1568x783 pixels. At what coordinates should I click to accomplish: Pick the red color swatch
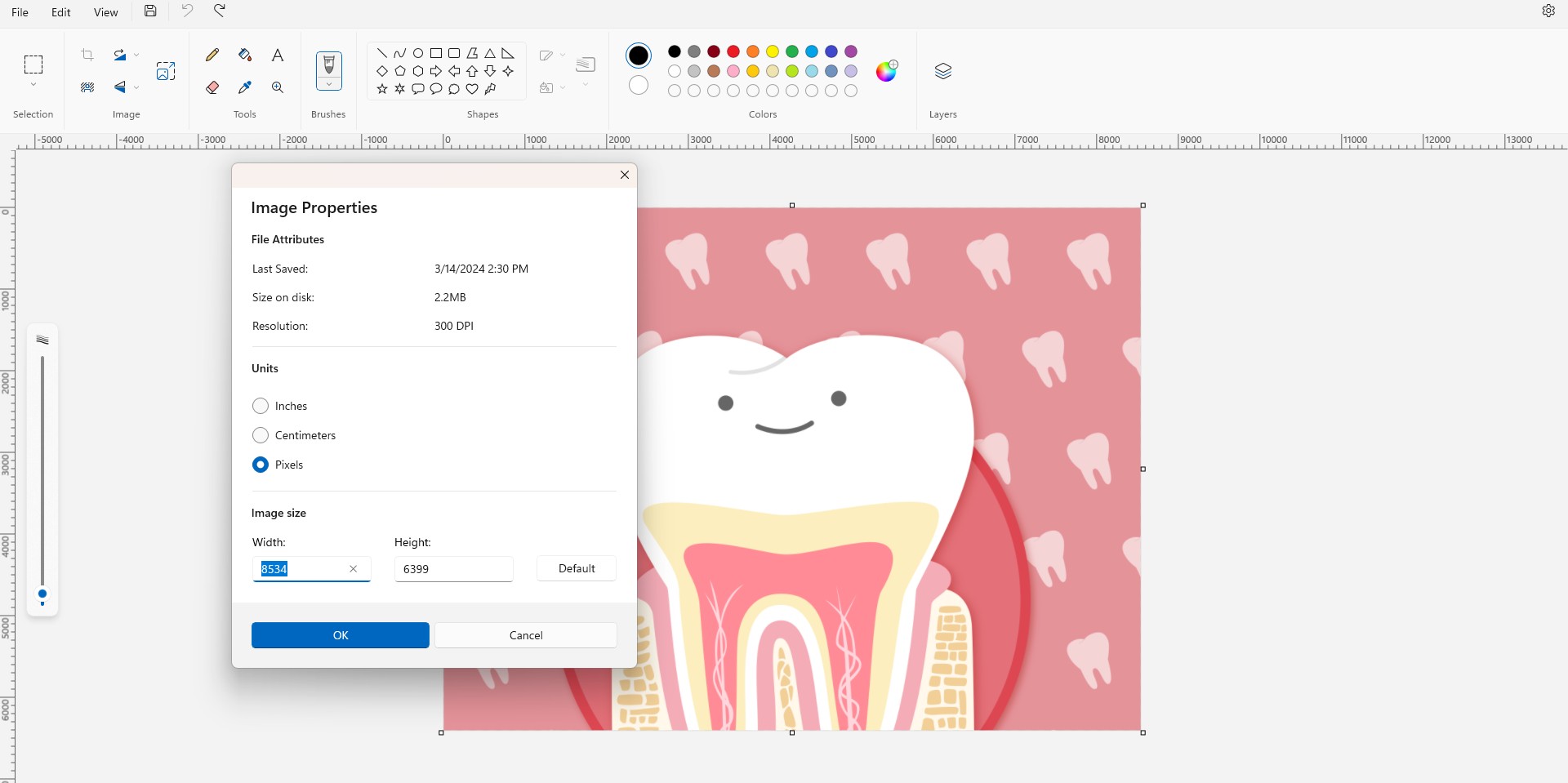click(733, 51)
